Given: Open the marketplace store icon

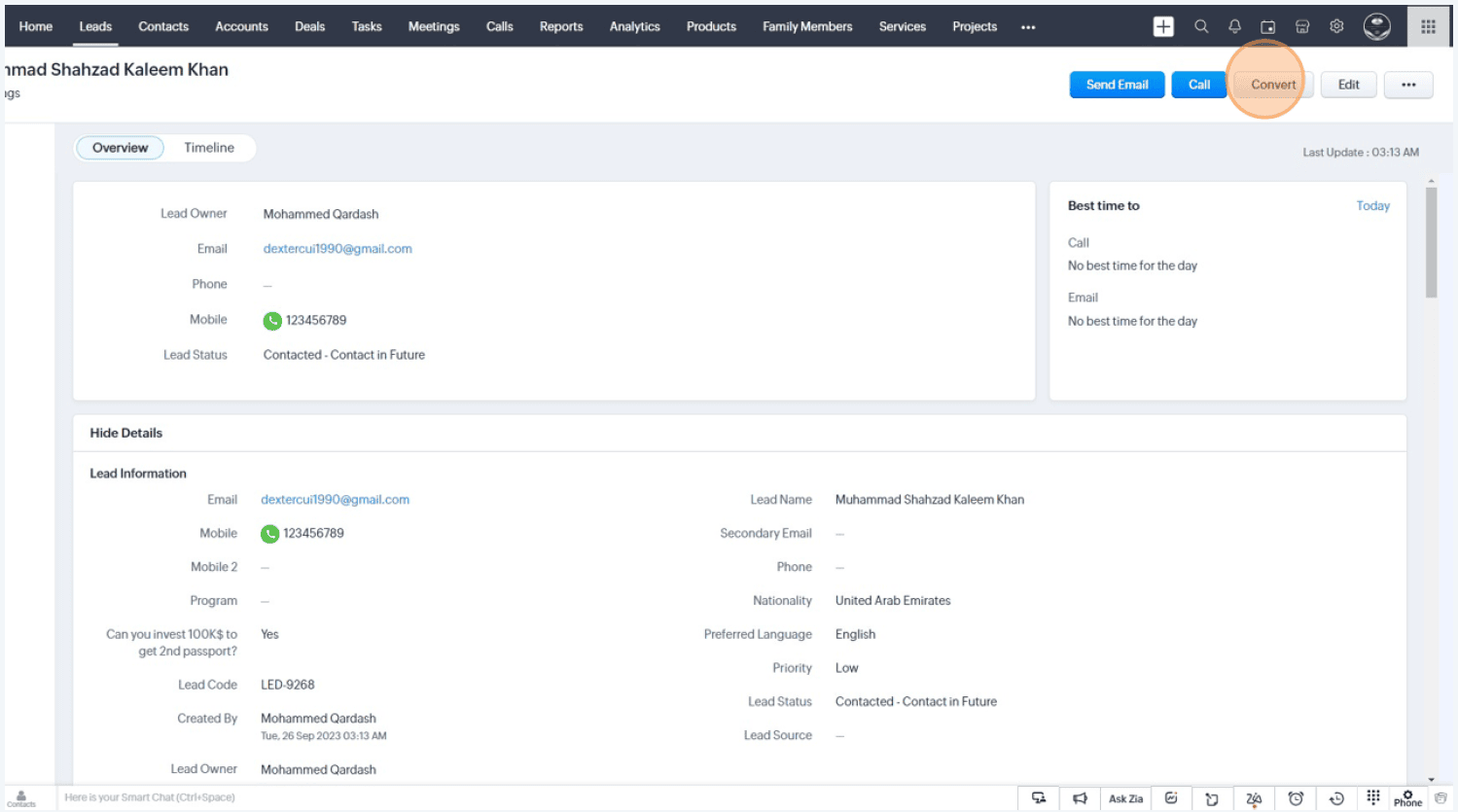Looking at the screenshot, I should [x=1302, y=26].
